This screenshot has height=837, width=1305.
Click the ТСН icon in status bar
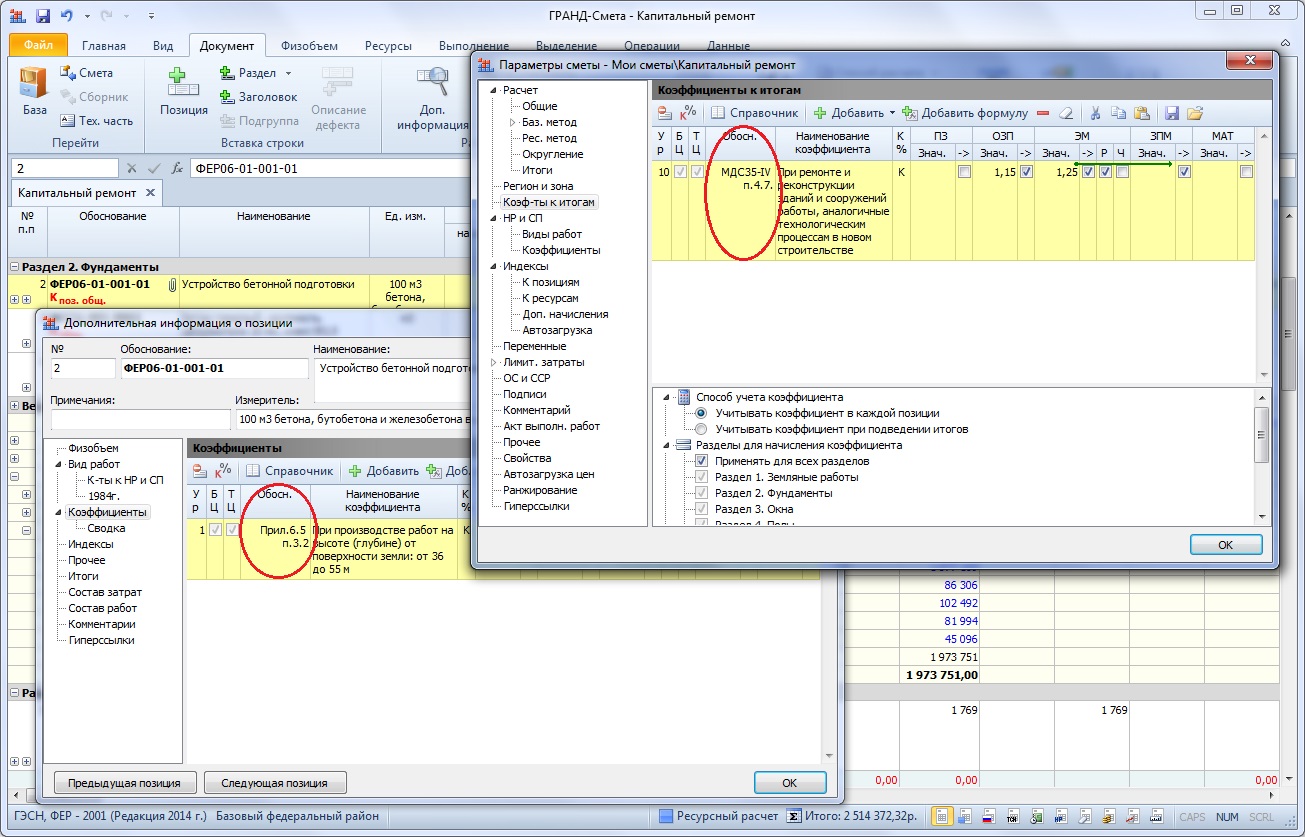point(1011,816)
